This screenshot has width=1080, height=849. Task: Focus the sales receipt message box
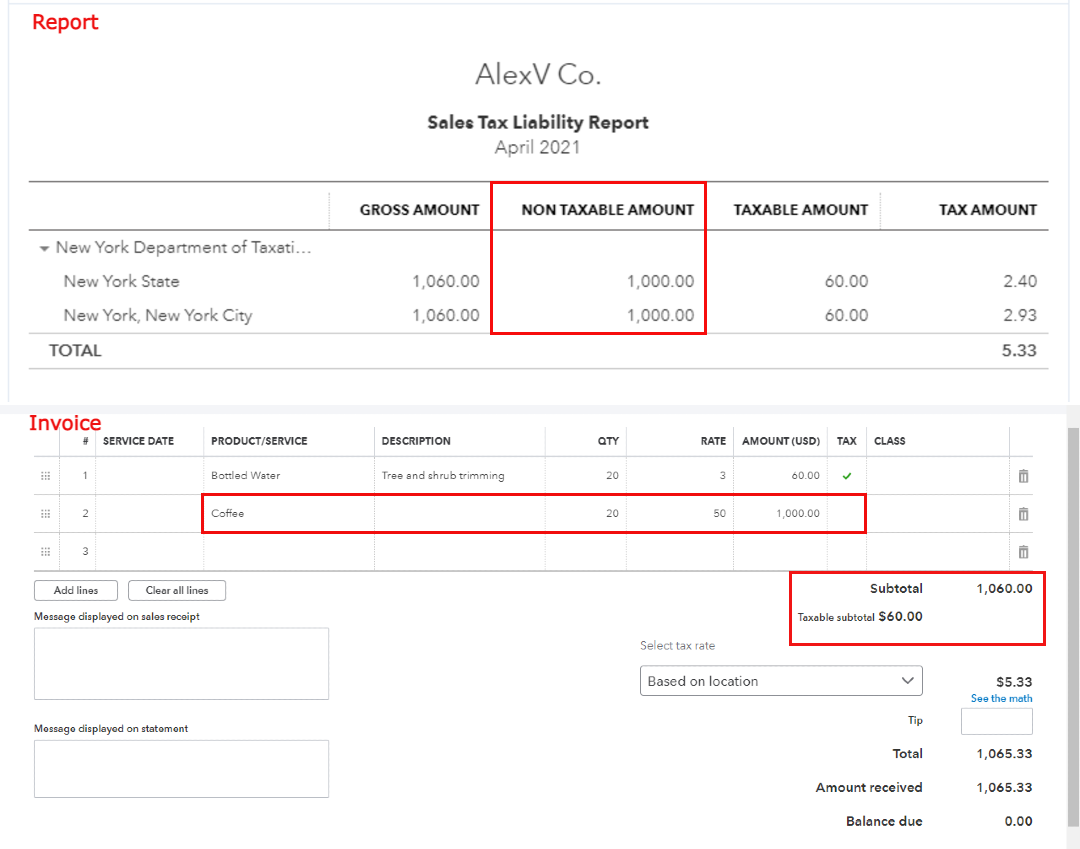[181, 663]
